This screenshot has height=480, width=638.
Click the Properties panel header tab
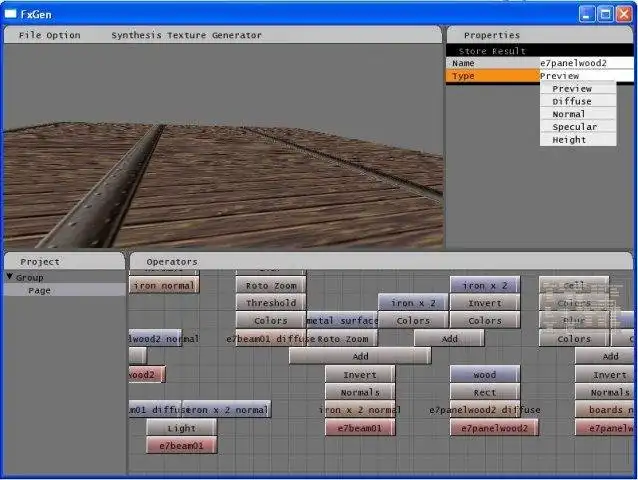pos(491,35)
